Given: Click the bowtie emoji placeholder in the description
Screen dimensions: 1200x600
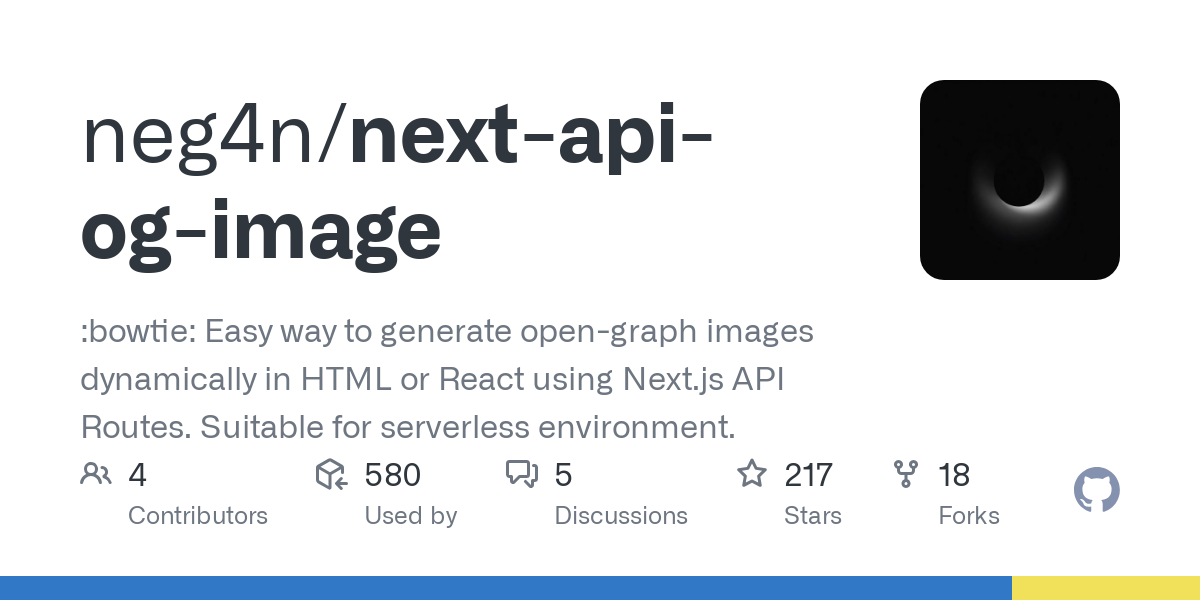Looking at the screenshot, I should click(132, 331).
